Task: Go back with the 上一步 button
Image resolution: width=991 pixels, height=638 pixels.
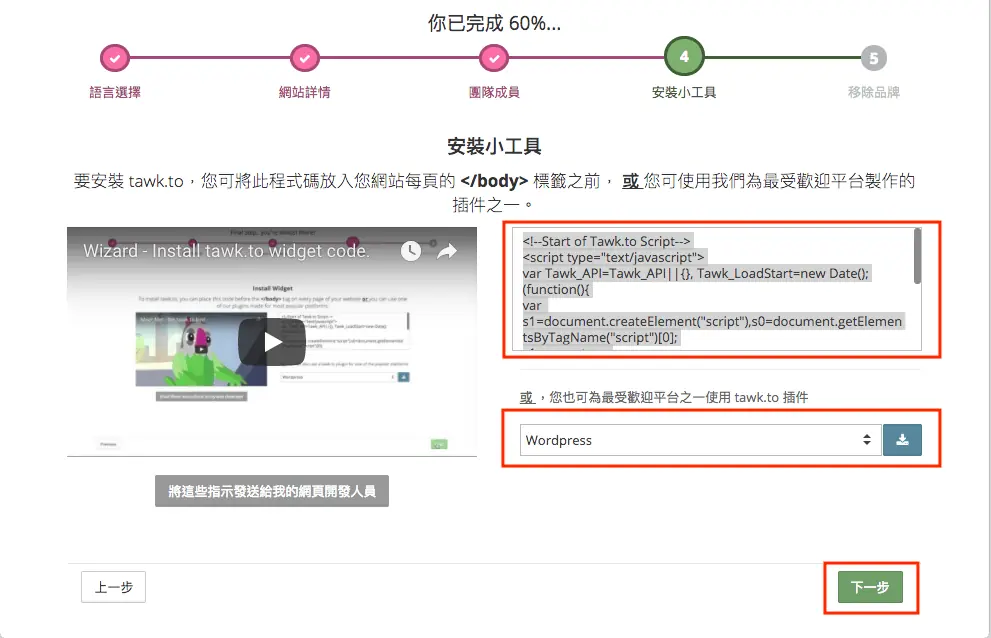Action: pos(114,587)
